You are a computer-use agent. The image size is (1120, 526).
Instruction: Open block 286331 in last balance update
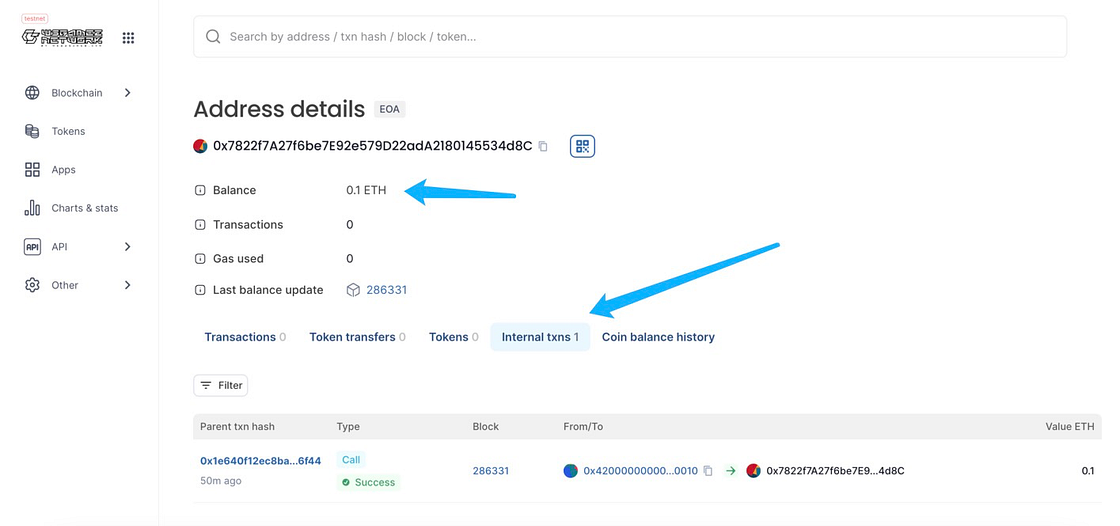coord(386,290)
